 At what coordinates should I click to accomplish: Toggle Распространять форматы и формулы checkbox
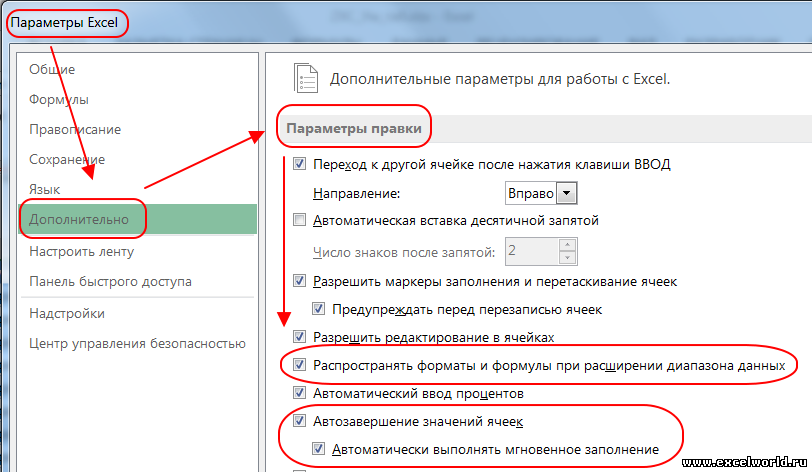299,365
